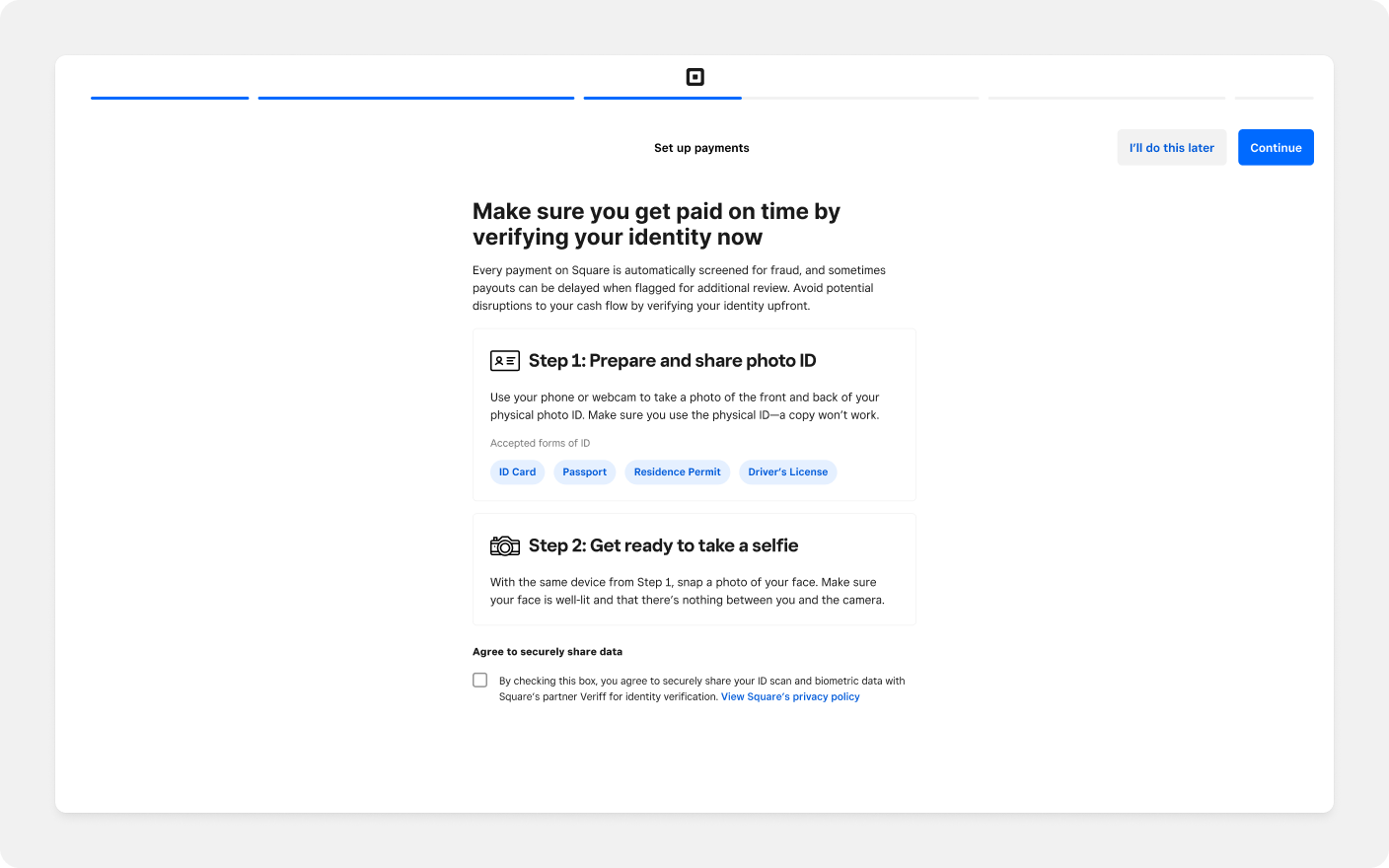Click the last progress bar segment

point(1274,99)
